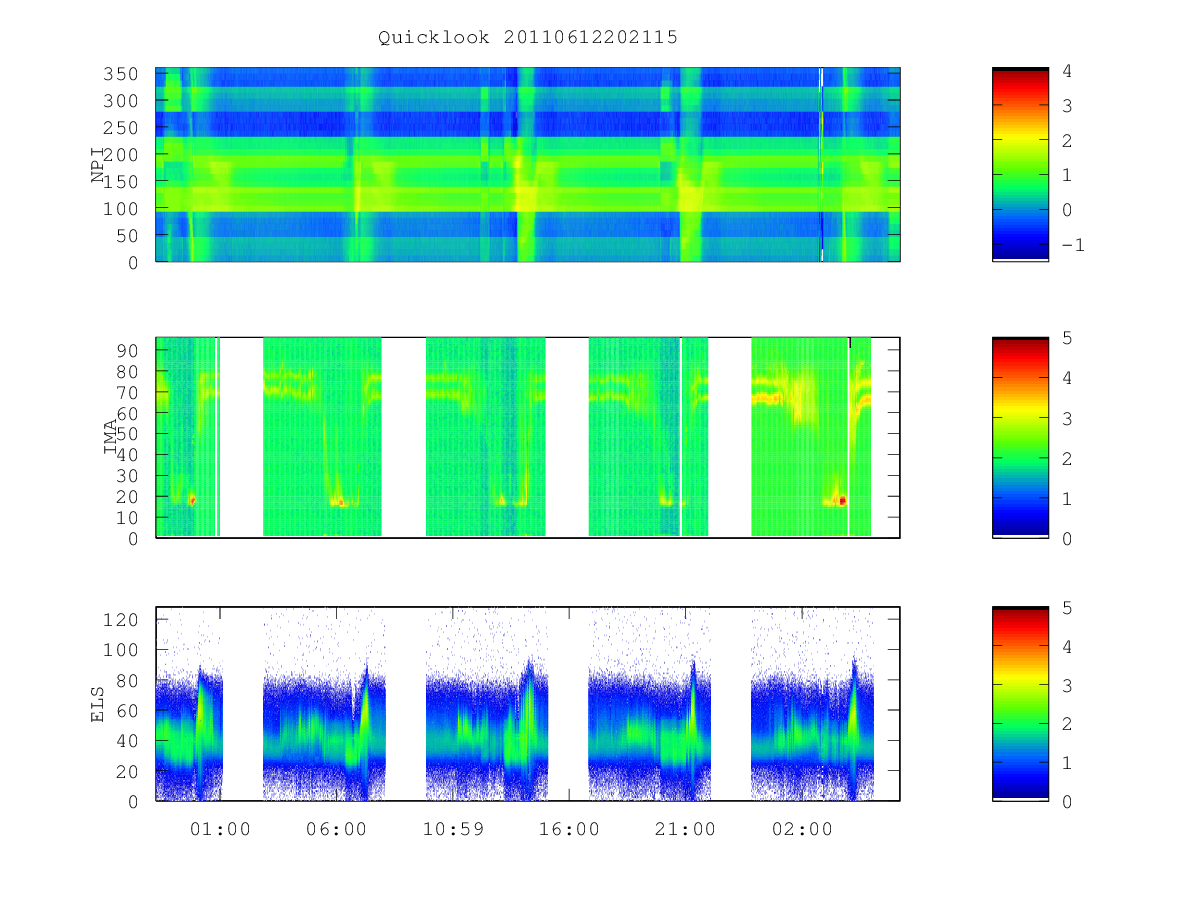
Task: Click the 01:00 time axis label
Action: click(x=220, y=829)
